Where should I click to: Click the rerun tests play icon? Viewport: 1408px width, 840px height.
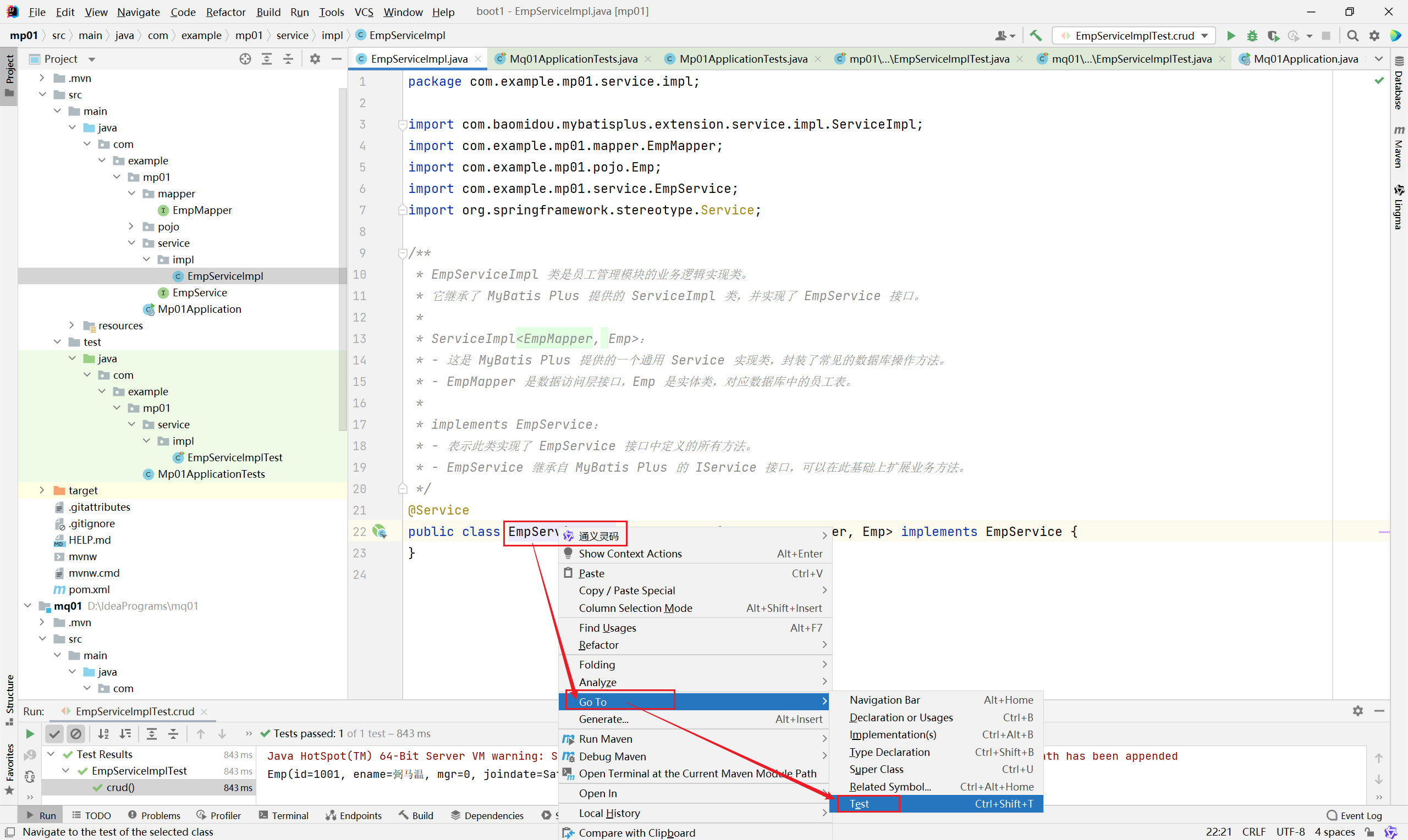(x=30, y=733)
